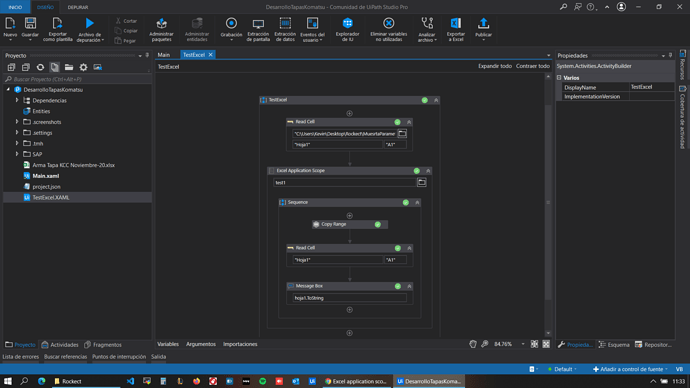
Task: Click Expandir todo
Action: coord(495,66)
